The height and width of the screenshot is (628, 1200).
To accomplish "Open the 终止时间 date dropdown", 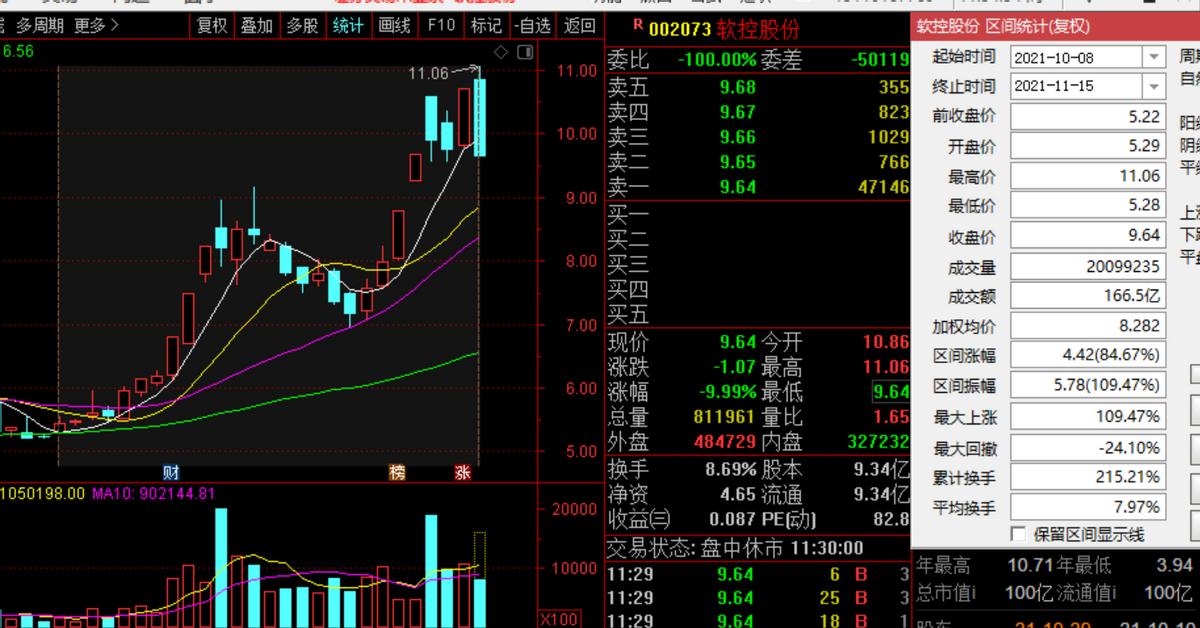I will (1154, 85).
